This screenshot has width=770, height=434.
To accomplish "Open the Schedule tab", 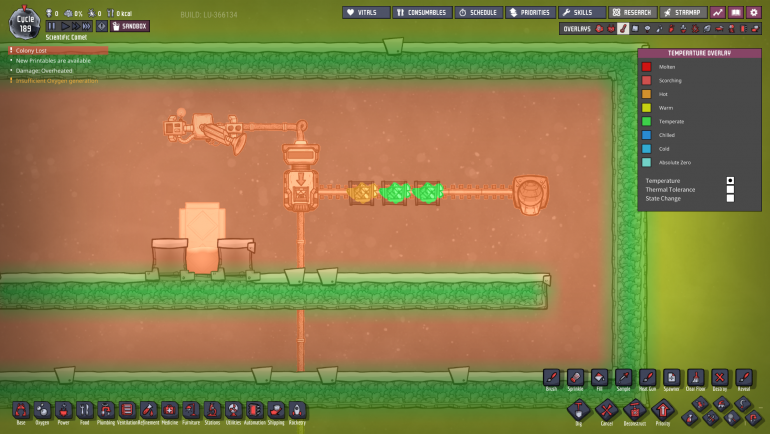I will (479, 12).
